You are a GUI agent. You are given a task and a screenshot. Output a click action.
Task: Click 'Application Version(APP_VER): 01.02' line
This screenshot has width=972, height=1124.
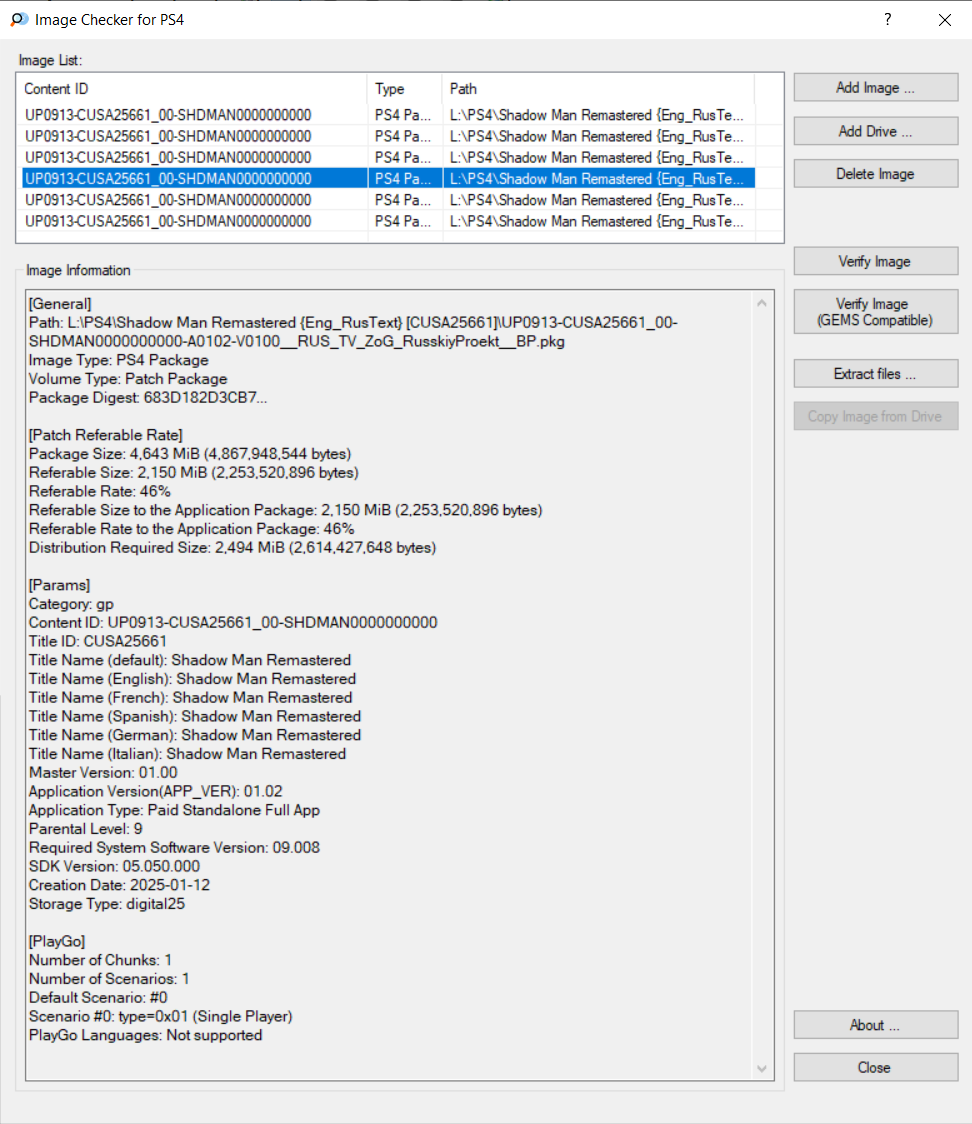(156, 791)
